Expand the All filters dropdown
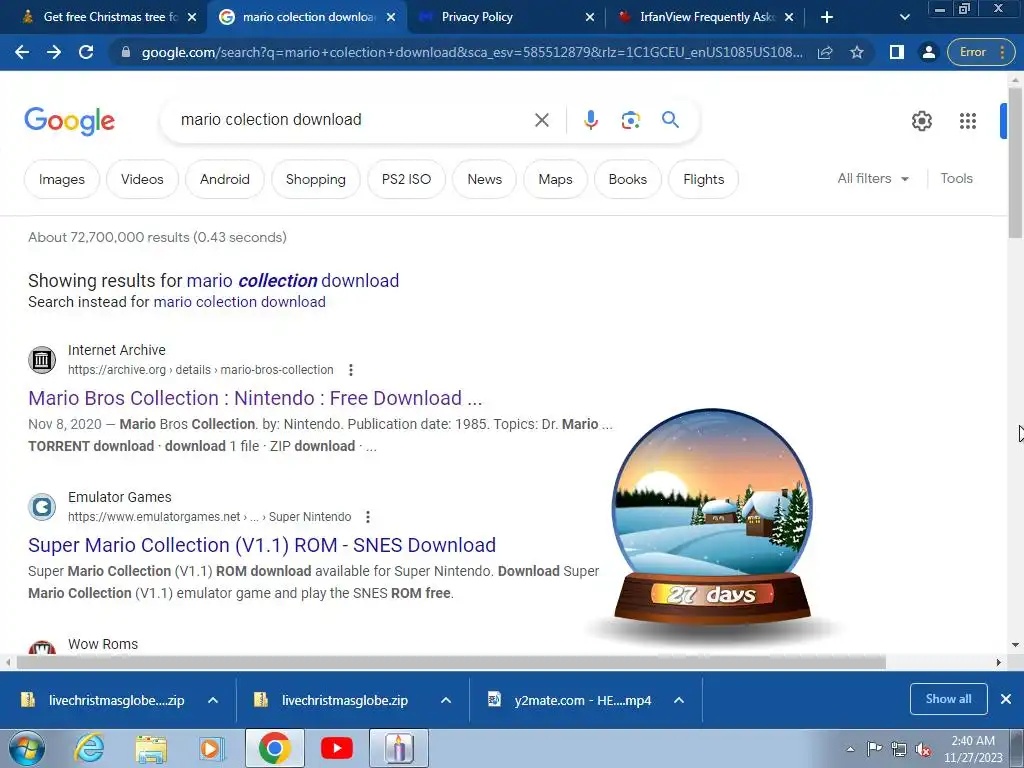Viewport: 1024px width, 768px height. [873, 178]
